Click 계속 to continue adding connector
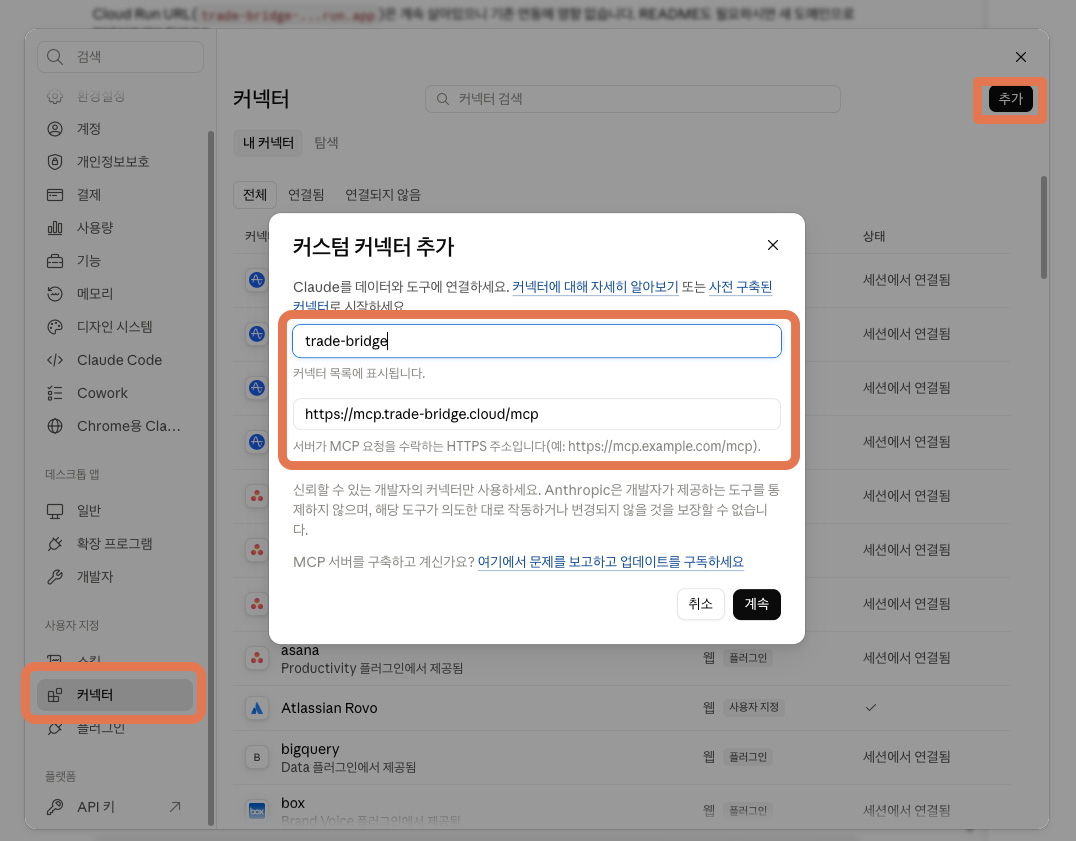The height and width of the screenshot is (841, 1076). pos(756,604)
